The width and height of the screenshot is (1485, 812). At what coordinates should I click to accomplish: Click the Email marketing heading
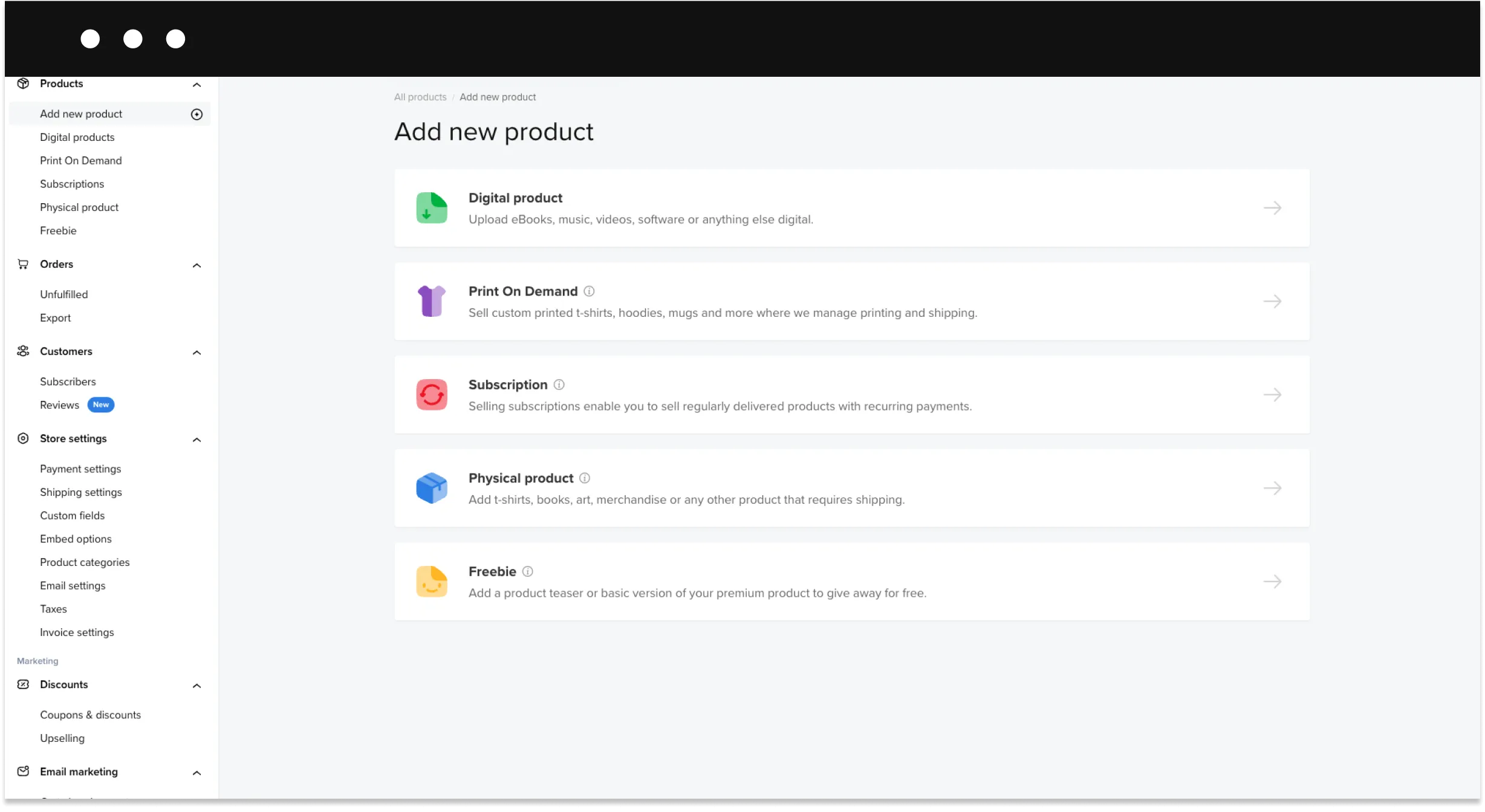79,772
